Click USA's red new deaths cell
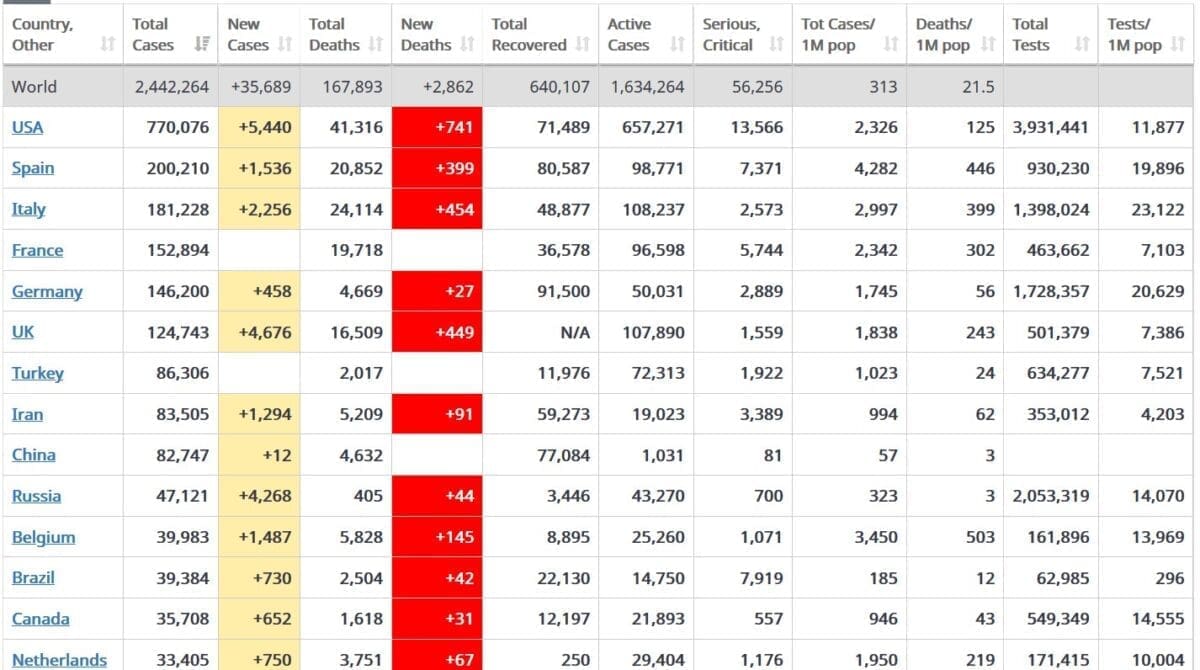1200x670 pixels. (437, 127)
